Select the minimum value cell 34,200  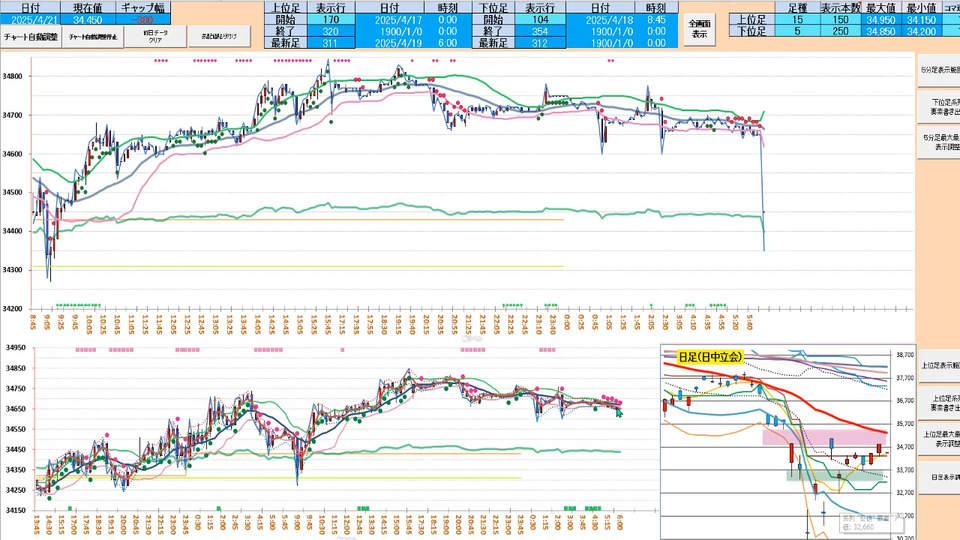(x=921, y=31)
